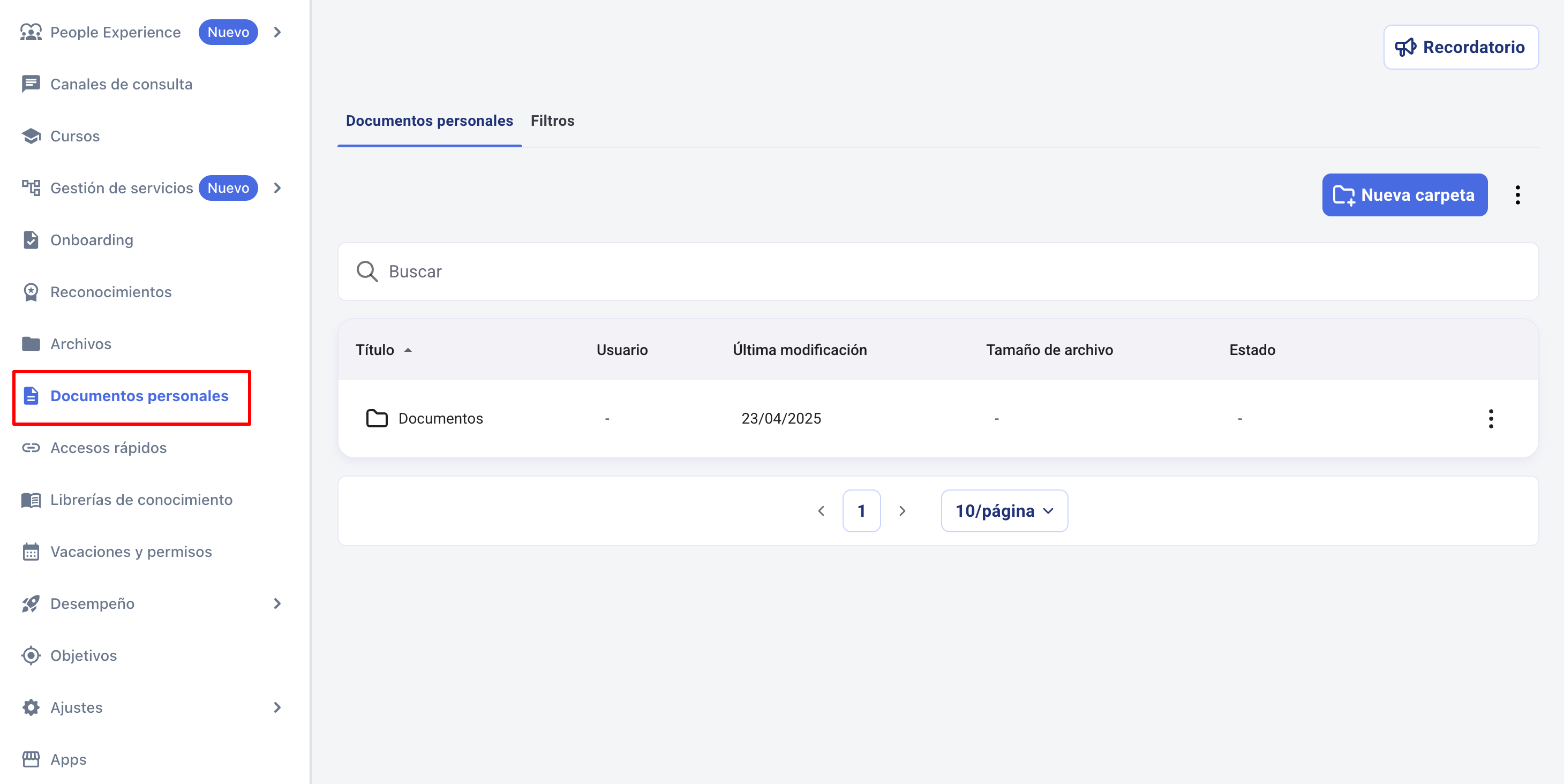Click the Apps store icon
This screenshot has width=1564, height=784.
(31, 759)
